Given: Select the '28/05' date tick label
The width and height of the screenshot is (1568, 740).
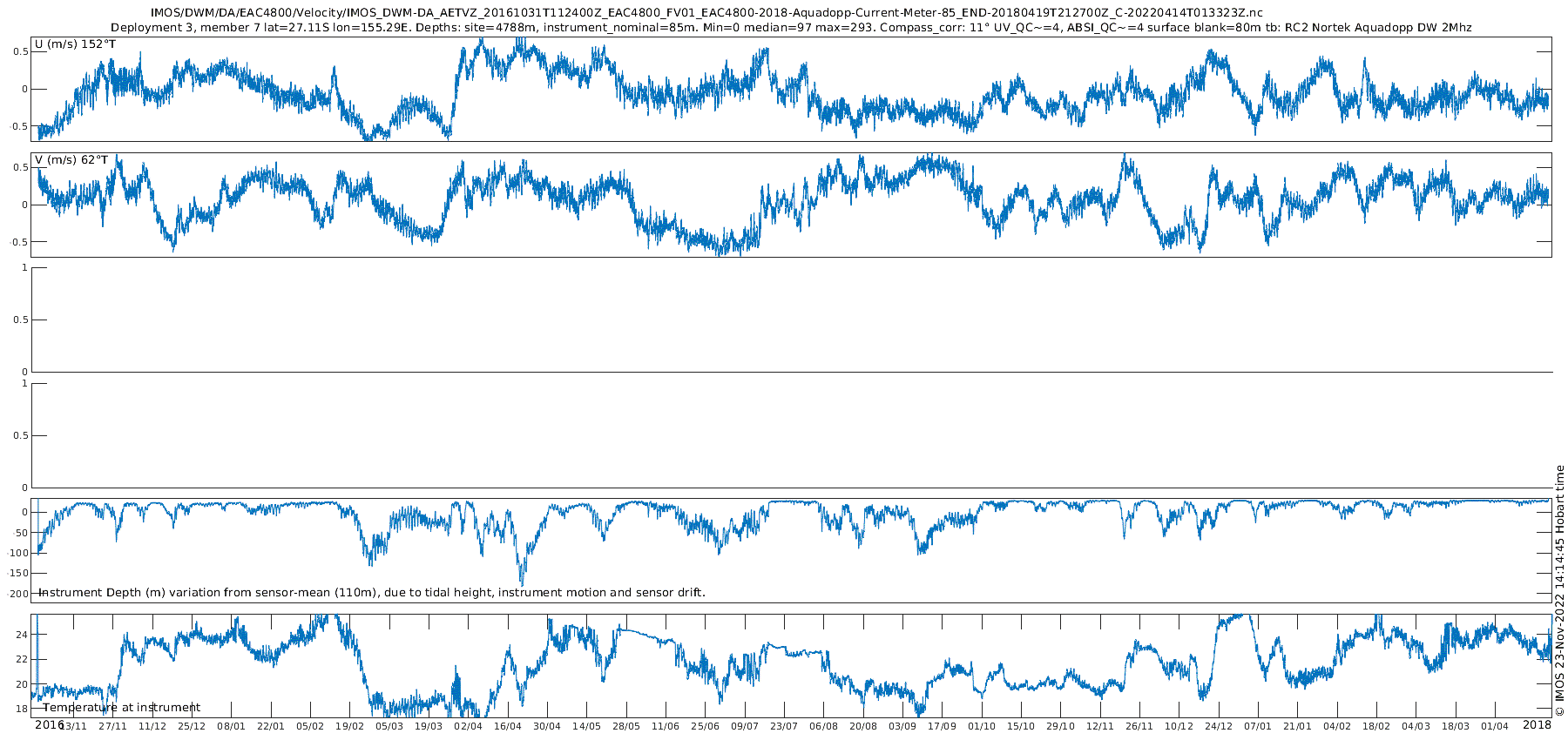Looking at the screenshot, I should pyautogui.click(x=626, y=726).
